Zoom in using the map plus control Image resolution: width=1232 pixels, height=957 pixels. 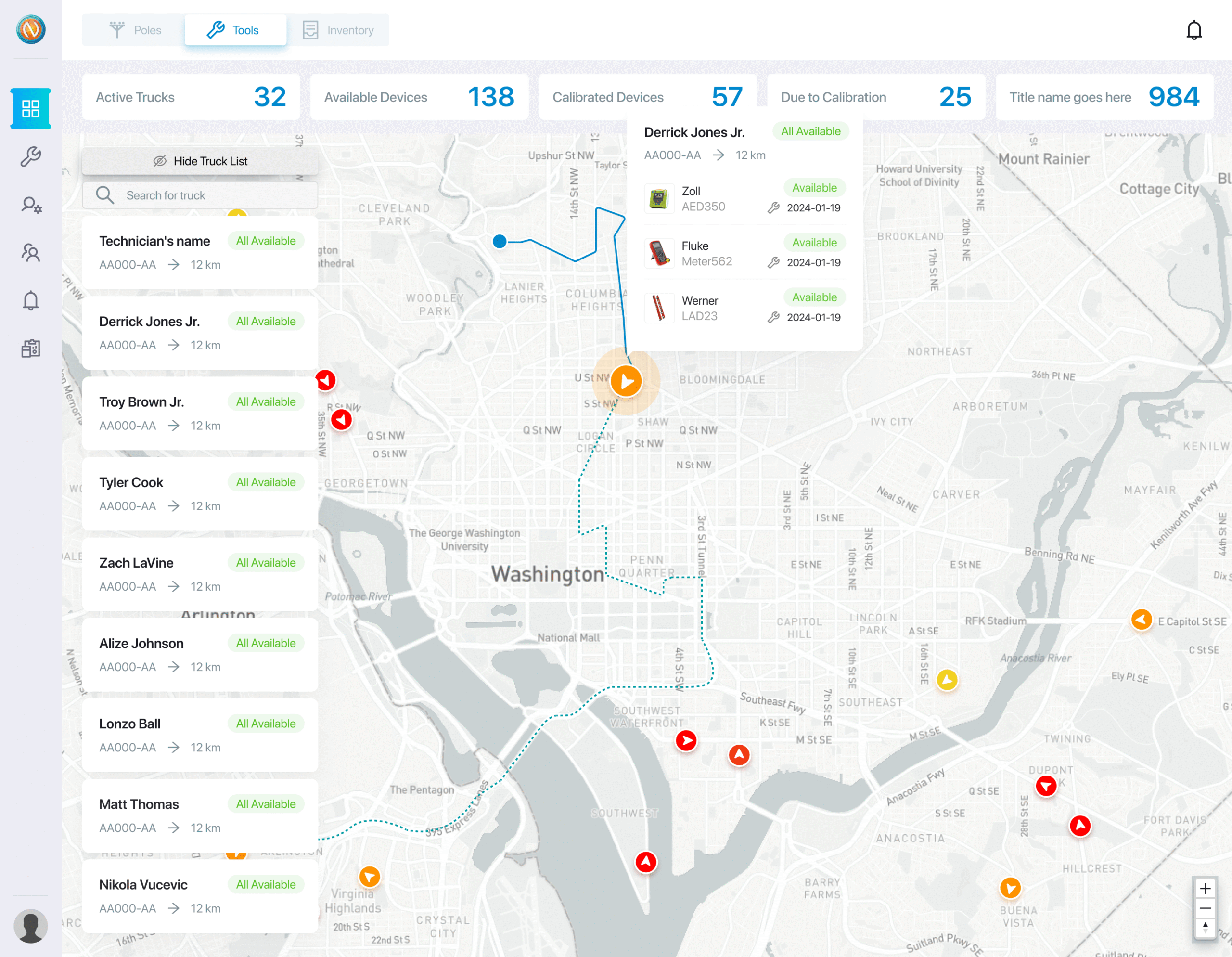(1206, 888)
